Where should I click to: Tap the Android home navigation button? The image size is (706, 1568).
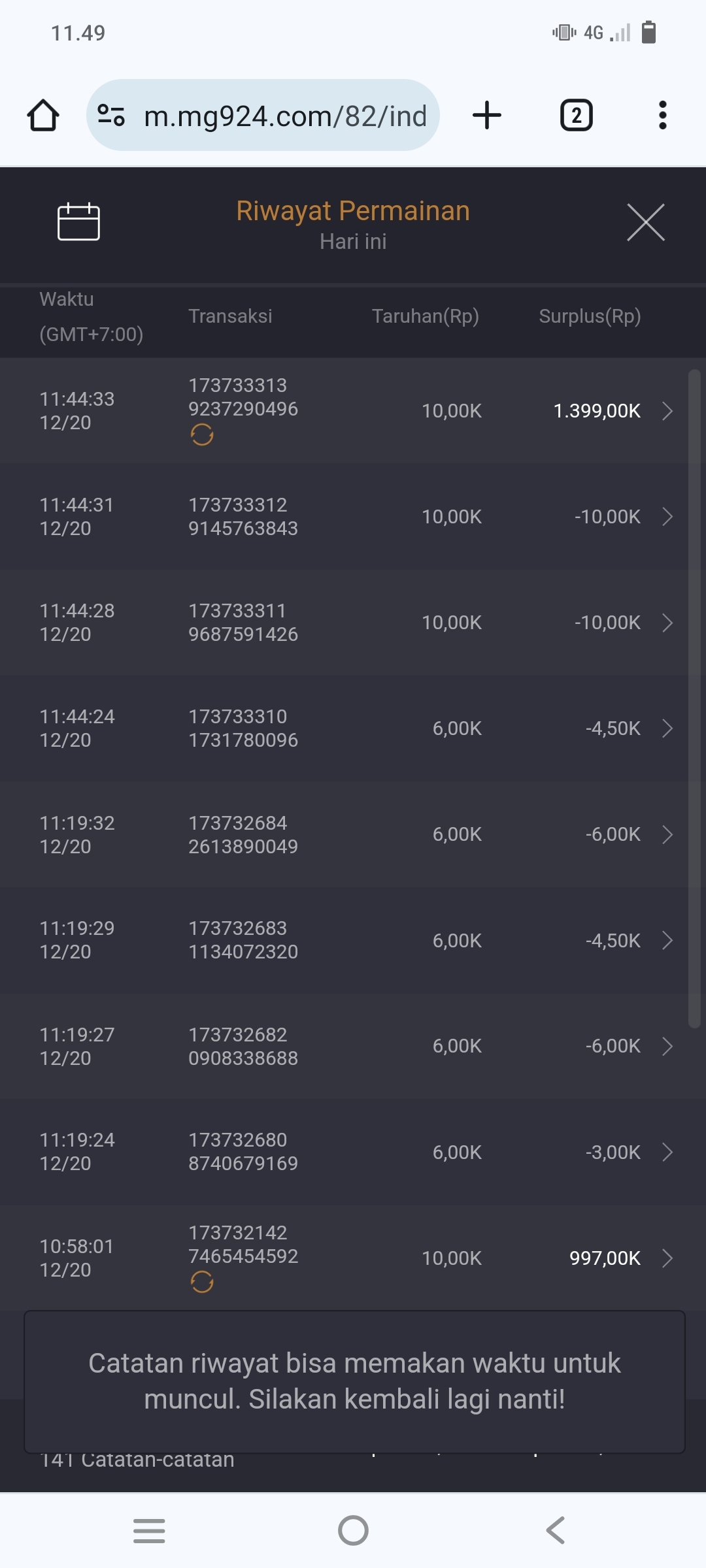353,1530
